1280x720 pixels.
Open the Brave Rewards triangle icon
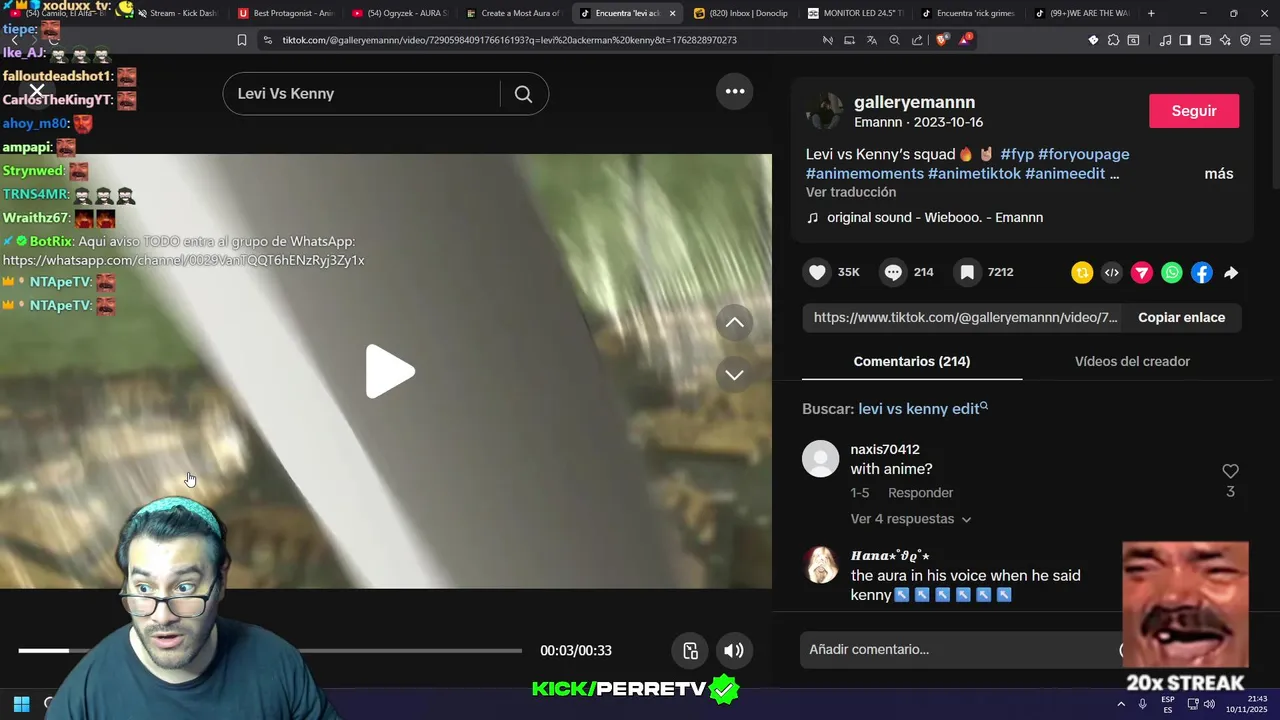(965, 40)
